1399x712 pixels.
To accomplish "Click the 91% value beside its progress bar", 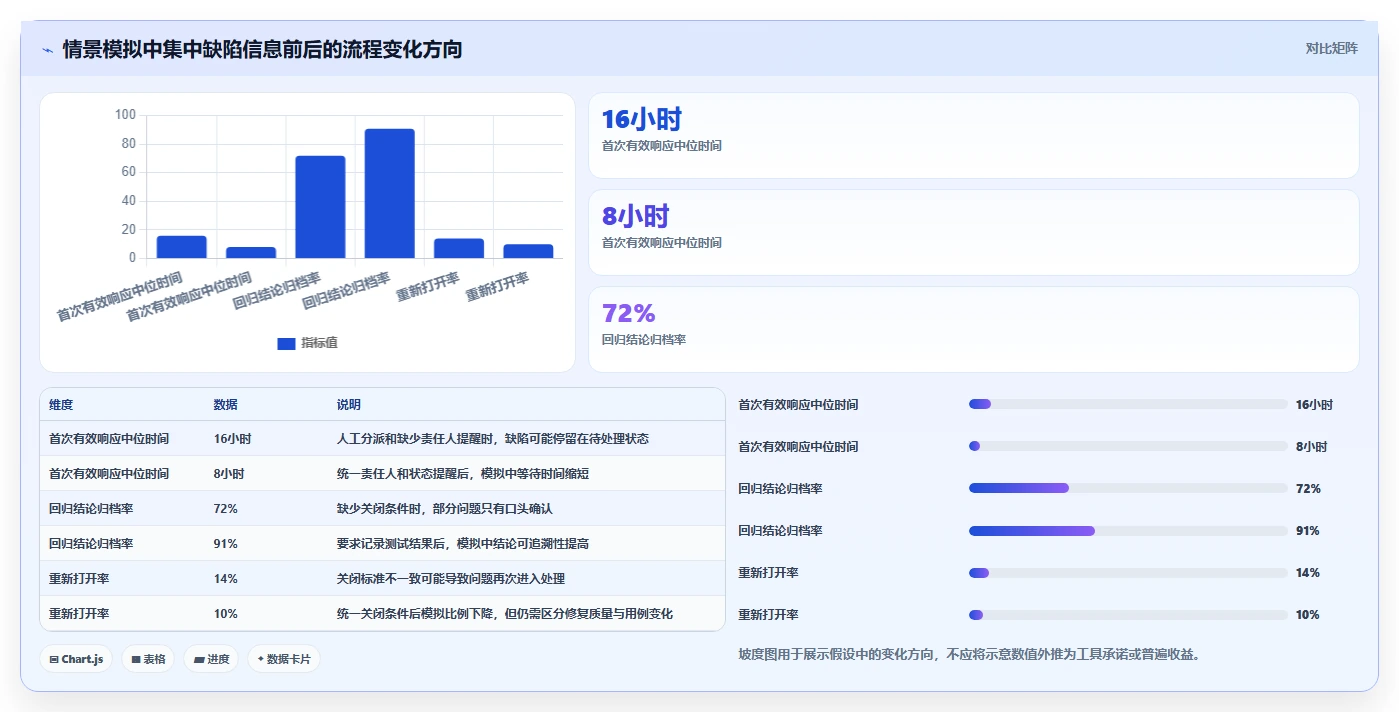I will pyautogui.click(x=1308, y=531).
